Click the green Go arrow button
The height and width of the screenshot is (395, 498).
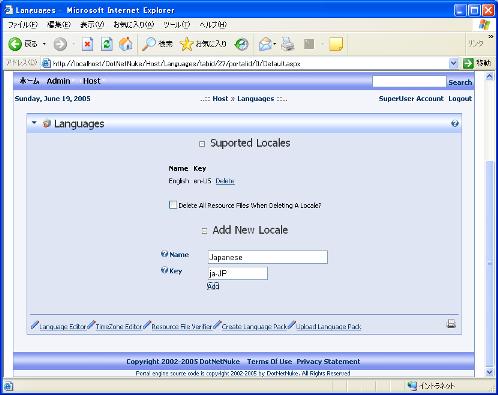(468, 63)
